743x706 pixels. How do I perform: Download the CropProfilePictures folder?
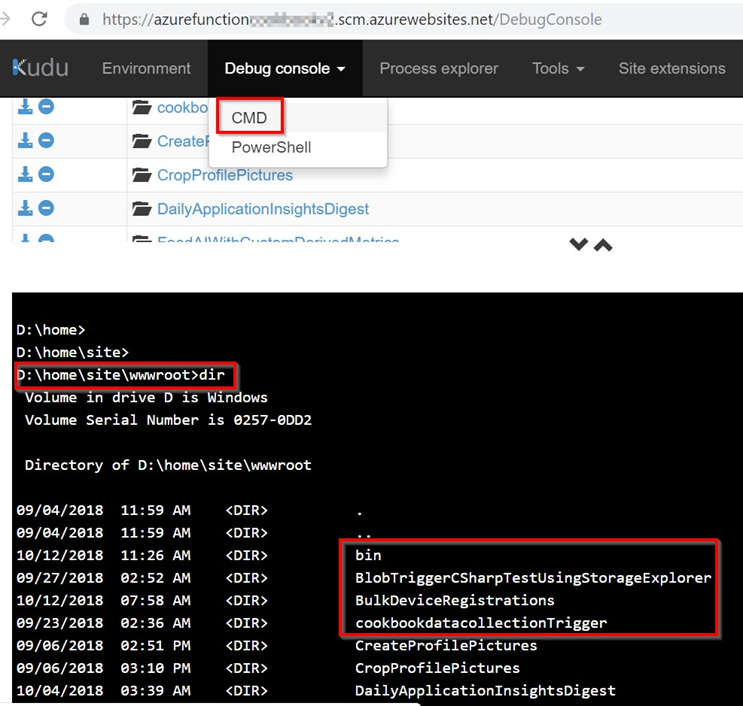click(x=26, y=175)
